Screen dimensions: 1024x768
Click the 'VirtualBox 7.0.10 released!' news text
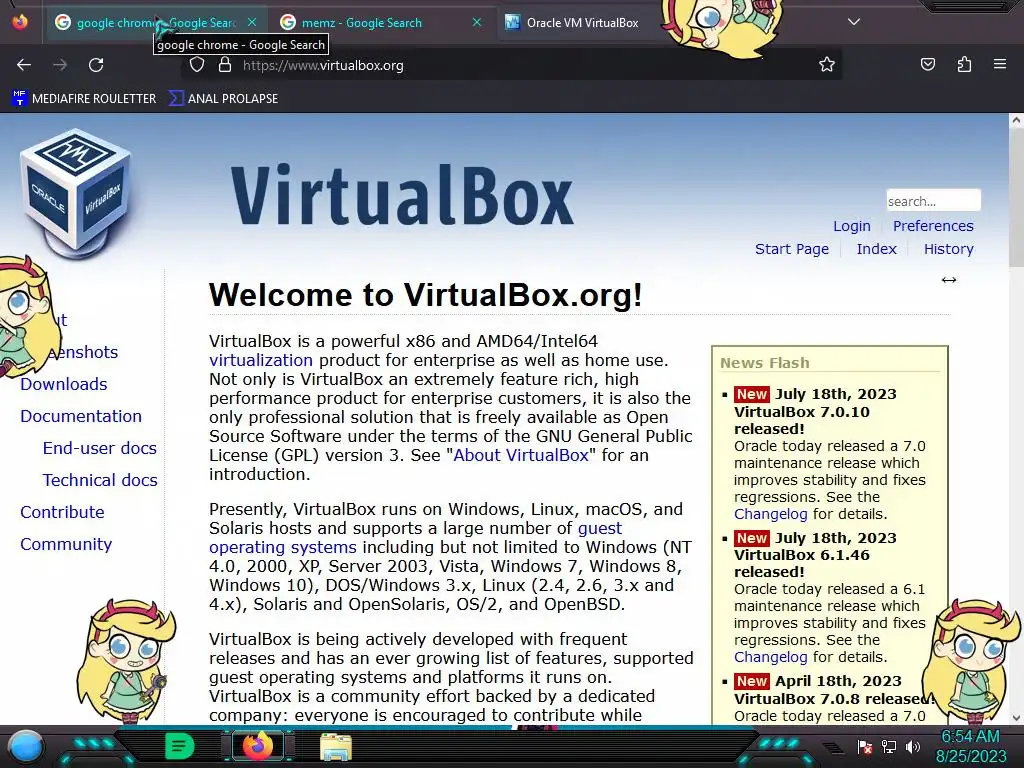pos(802,421)
